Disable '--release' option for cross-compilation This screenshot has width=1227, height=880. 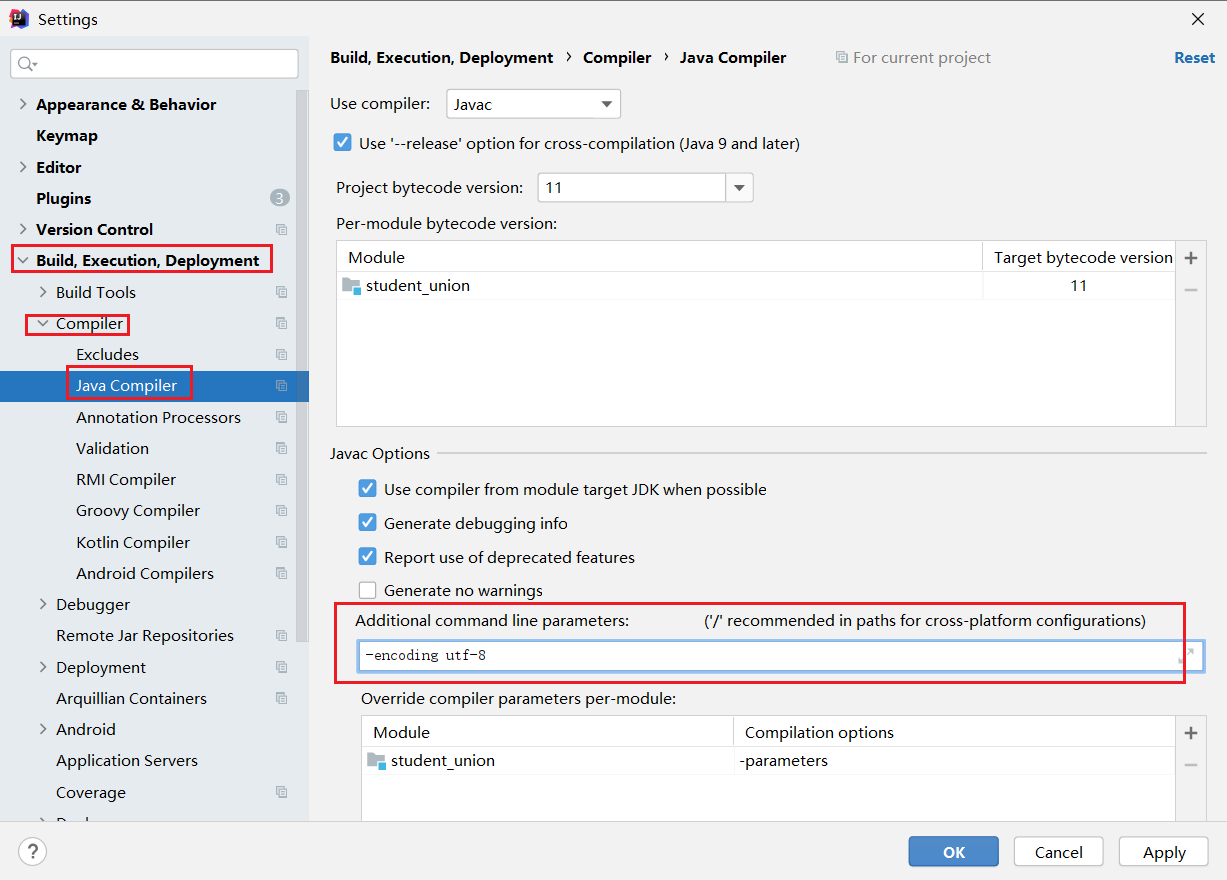342,143
